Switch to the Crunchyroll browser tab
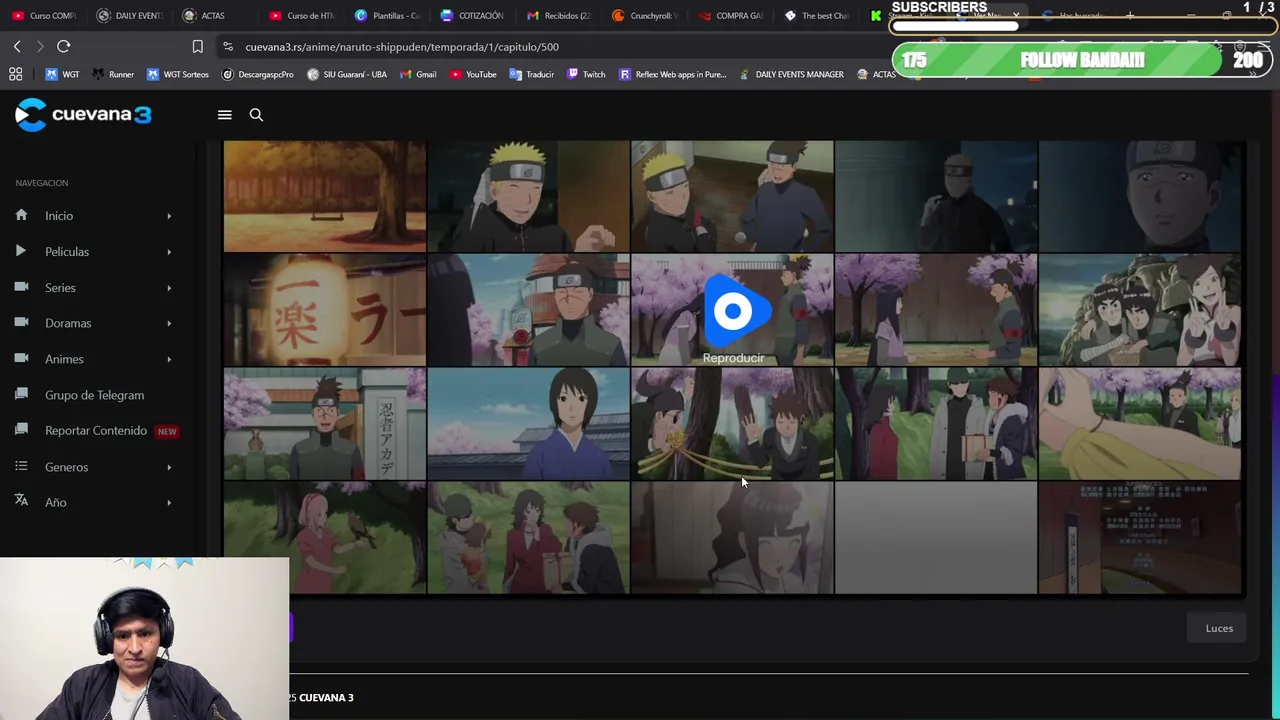This screenshot has width=1280, height=720. (645, 16)
